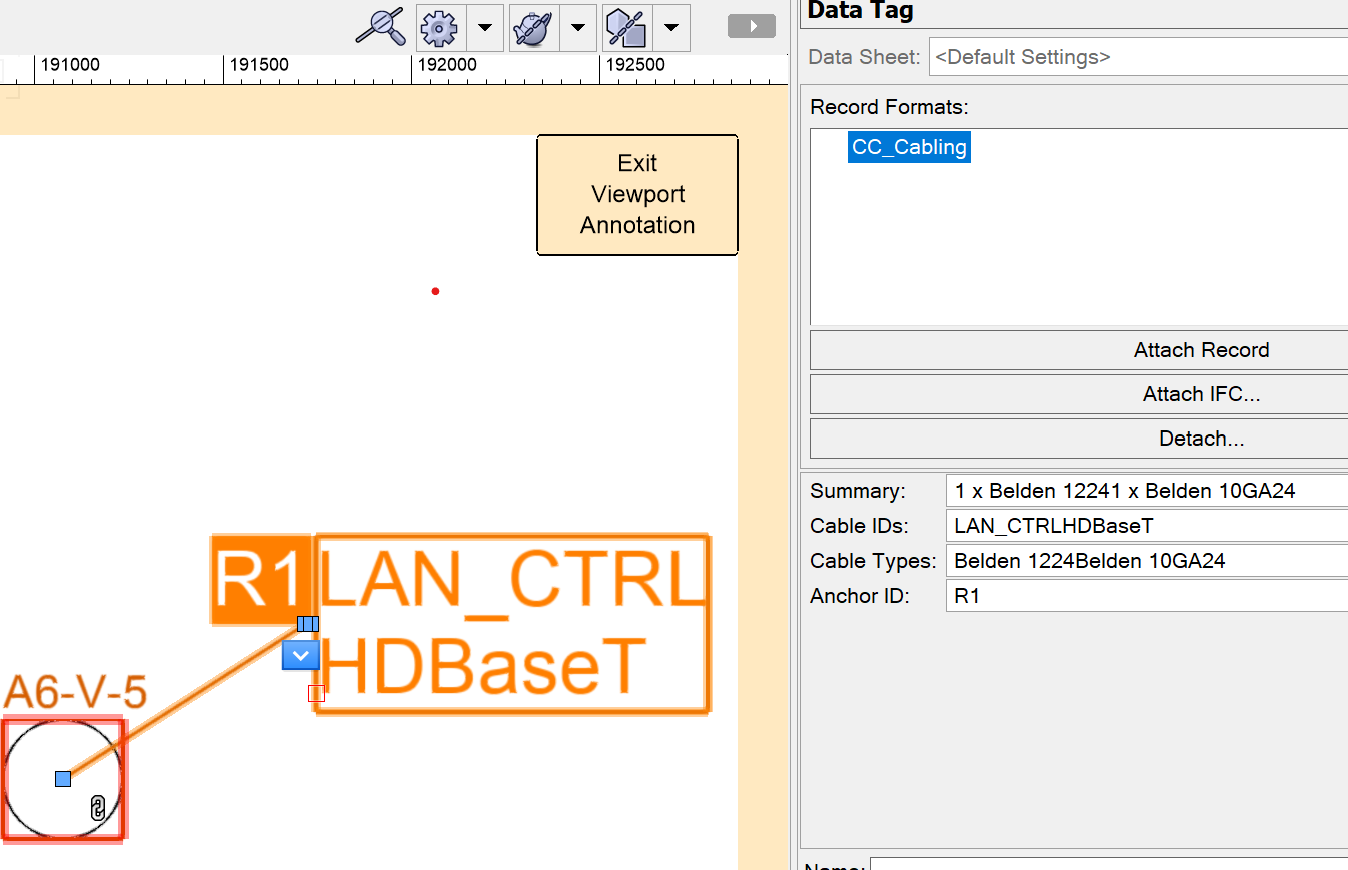Expand dropdown beside linked shapes icon
The width and height of the screenshot is (1348, 870).
coord(671,27)
